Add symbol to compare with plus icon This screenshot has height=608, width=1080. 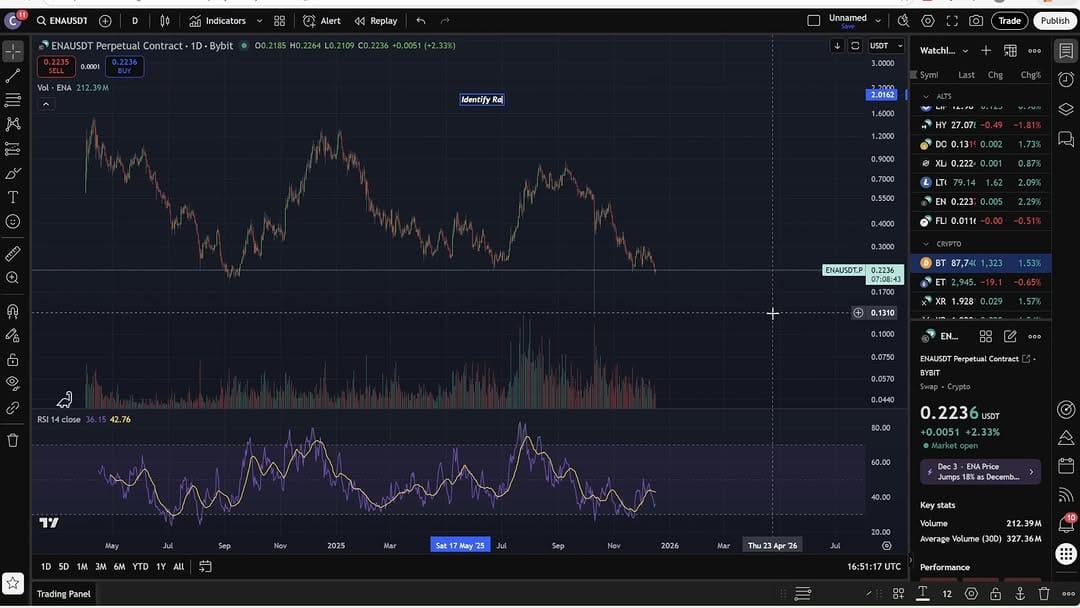click(x=105, y=21)
